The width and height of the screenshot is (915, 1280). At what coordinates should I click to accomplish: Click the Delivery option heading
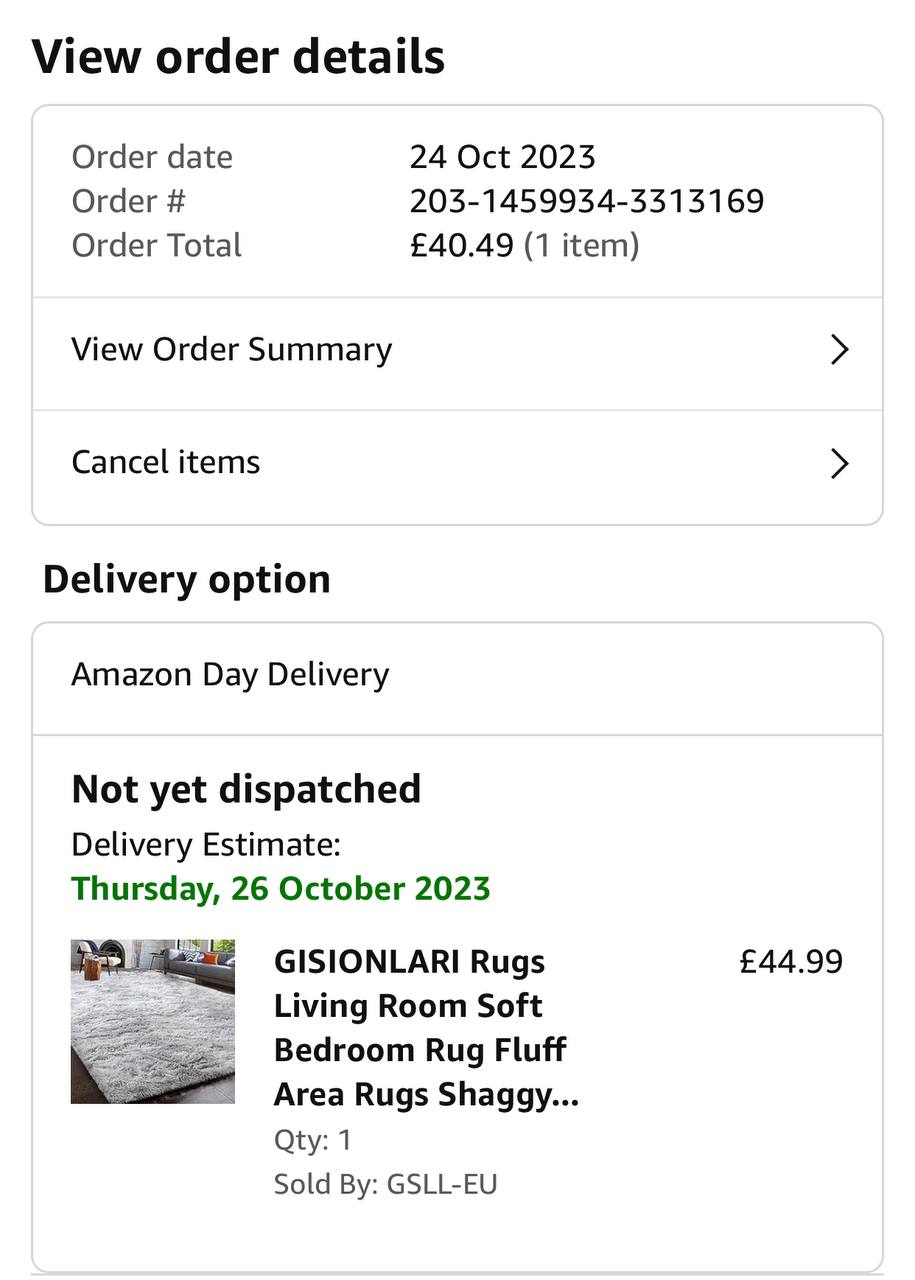(186, 579)
